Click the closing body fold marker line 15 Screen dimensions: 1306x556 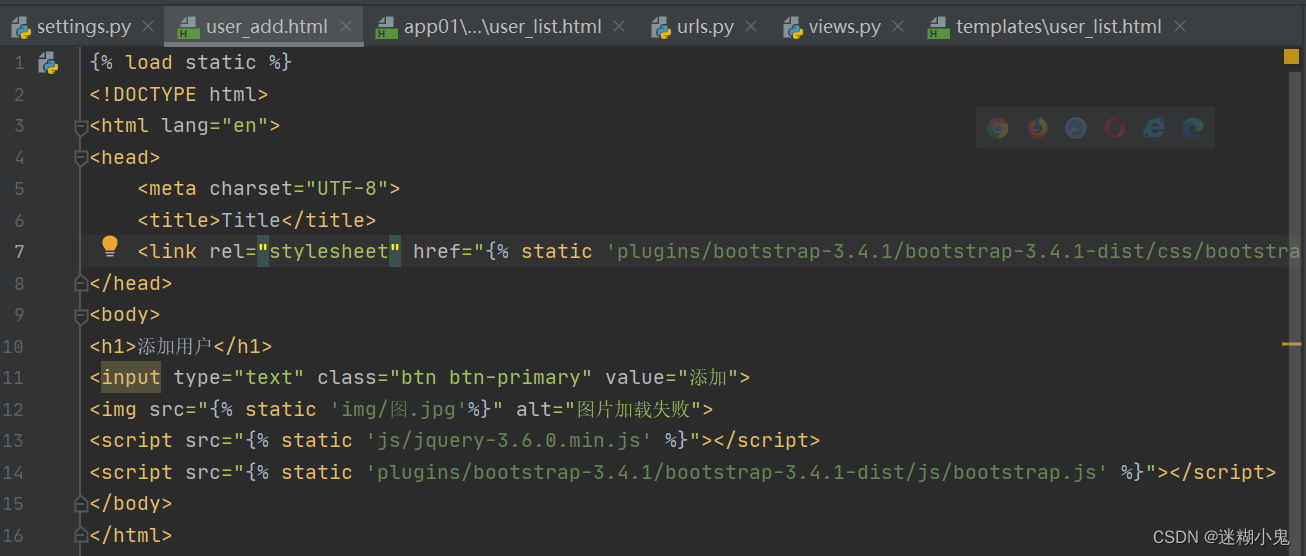[x=81, y=504]
